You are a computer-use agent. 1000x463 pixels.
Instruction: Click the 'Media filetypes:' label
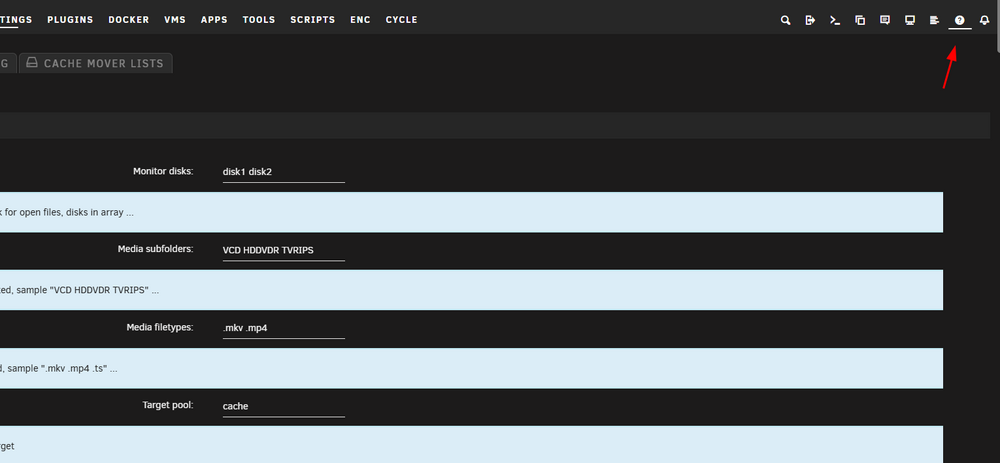click(x=159, y=327)
